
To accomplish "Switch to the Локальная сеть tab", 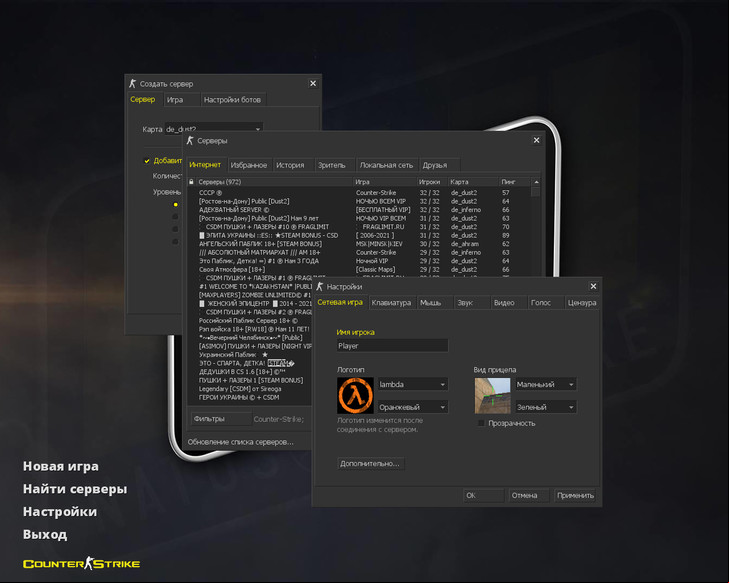I will pyautogui.click(x=386, y=165).
